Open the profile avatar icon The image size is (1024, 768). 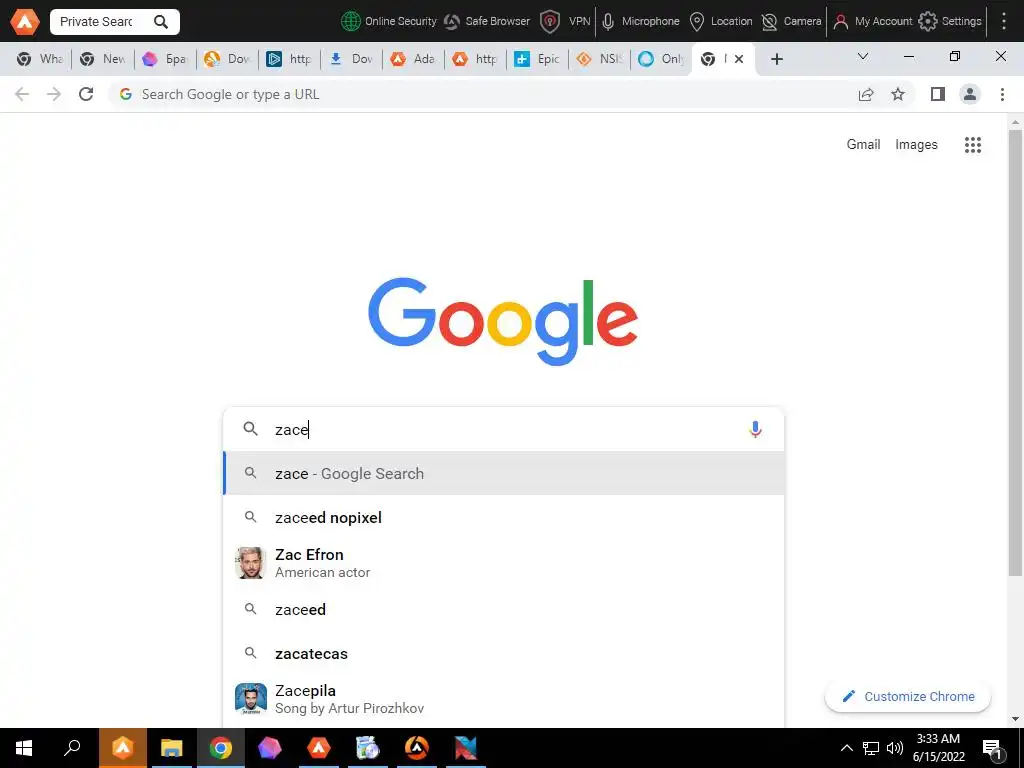point(970,94)
